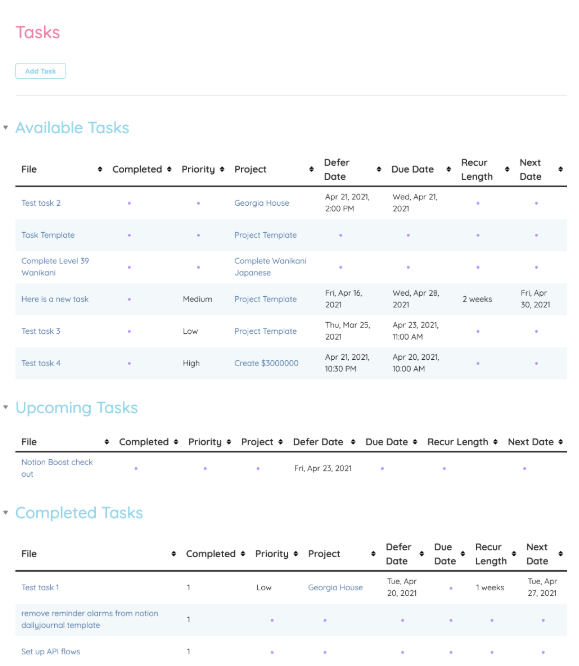The height and width of the screenshot is (666, 579).
Task: Open the Create $3000000 project link
Action: (x=266, y=363)
